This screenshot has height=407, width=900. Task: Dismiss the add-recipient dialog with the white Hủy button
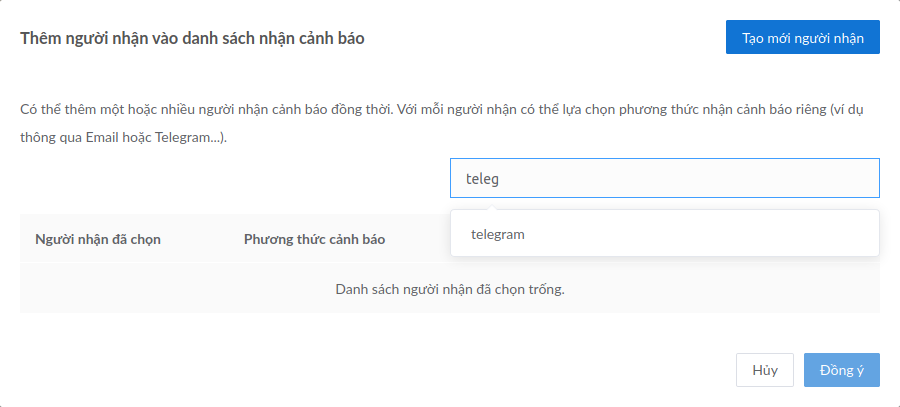coord(765,370)
